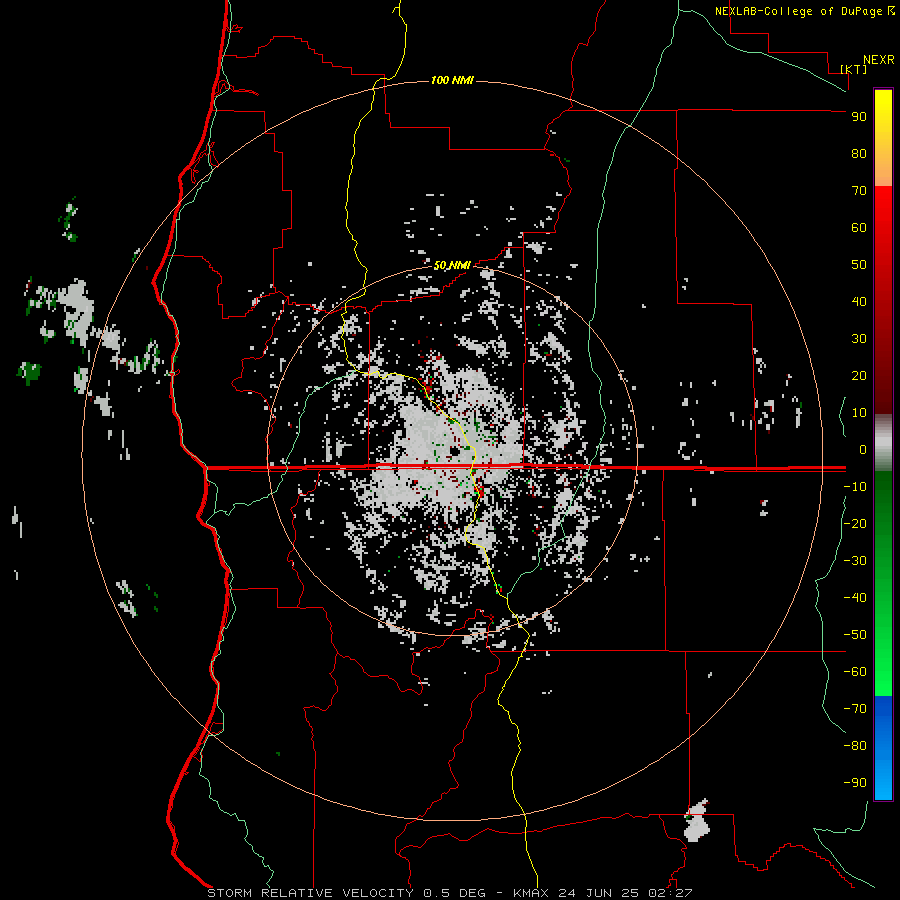Select the -40 scale label
This screenshot has width=900, height=900.
coord(855,598)
